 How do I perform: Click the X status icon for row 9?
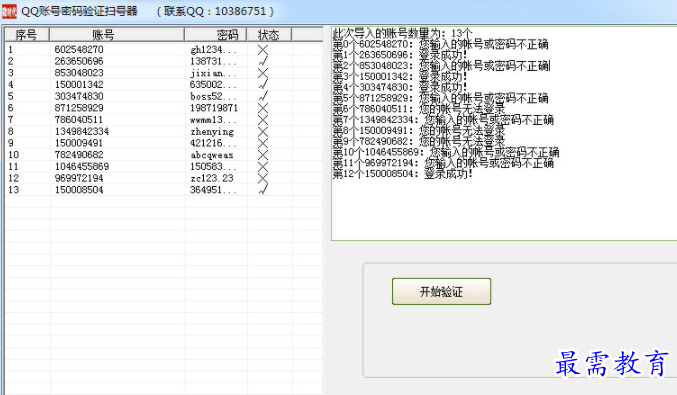pyautogui.click(x=263, y=143)
